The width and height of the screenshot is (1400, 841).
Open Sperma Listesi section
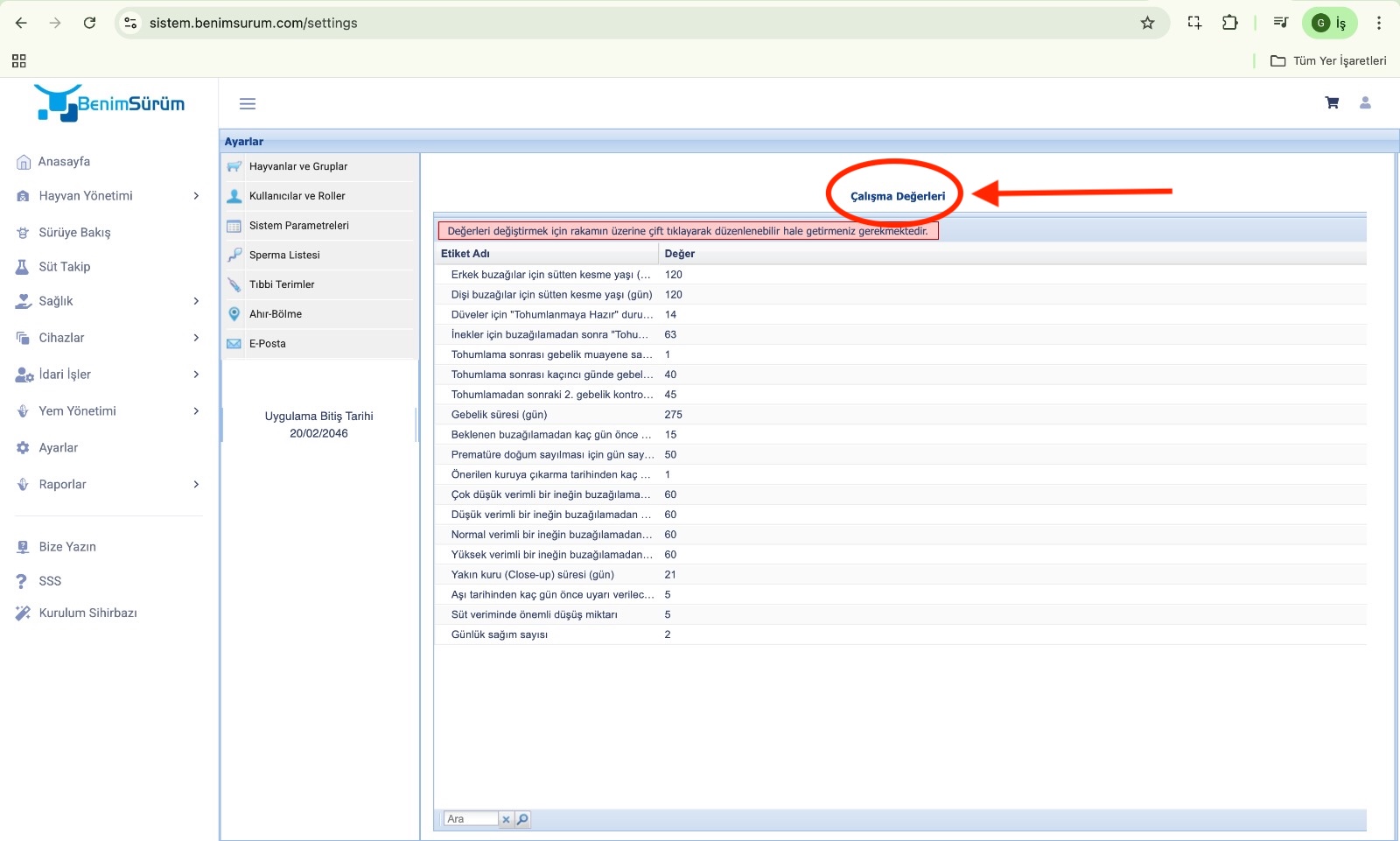284,256
